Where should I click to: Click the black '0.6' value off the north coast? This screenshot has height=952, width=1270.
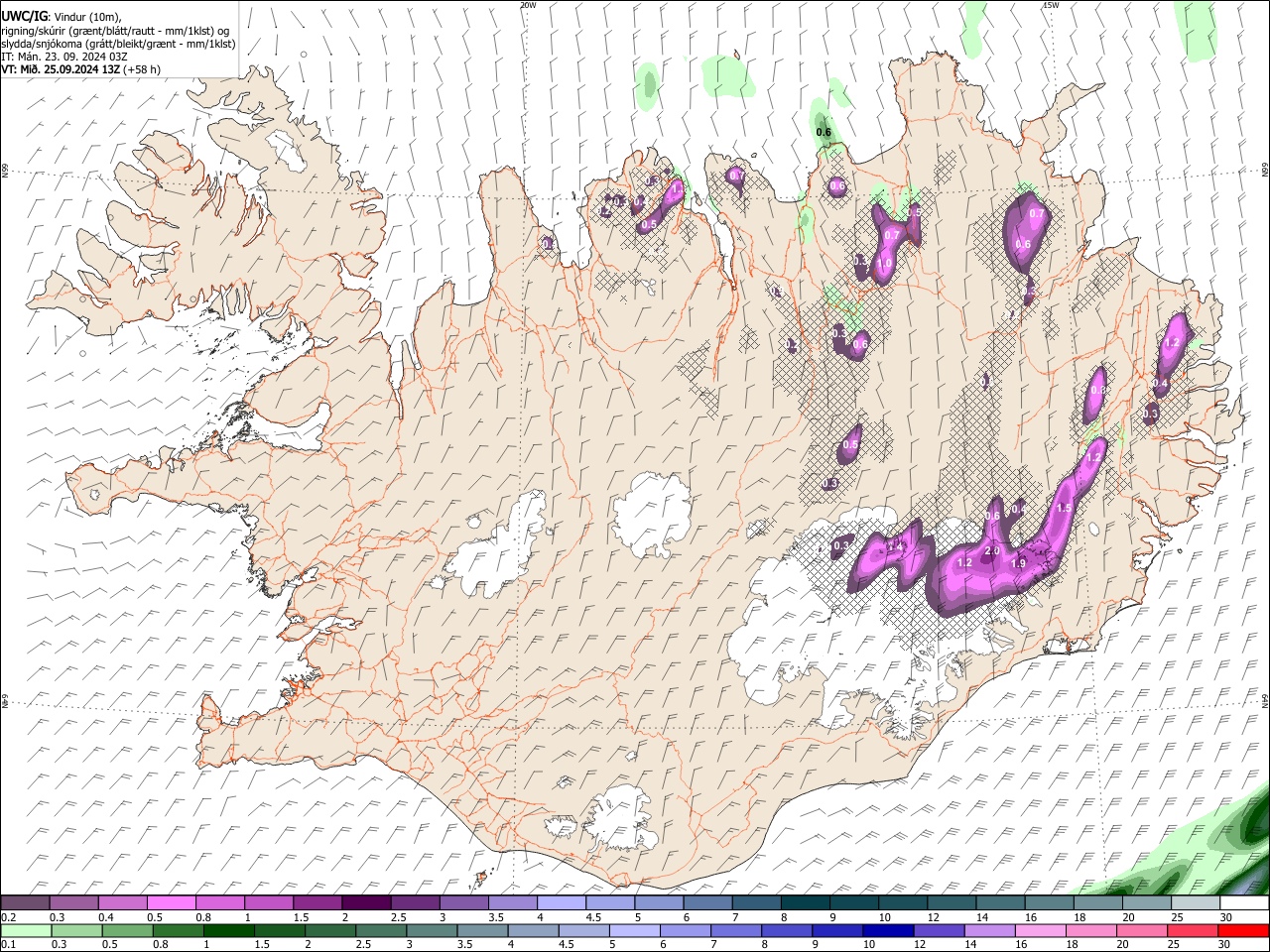824,132
